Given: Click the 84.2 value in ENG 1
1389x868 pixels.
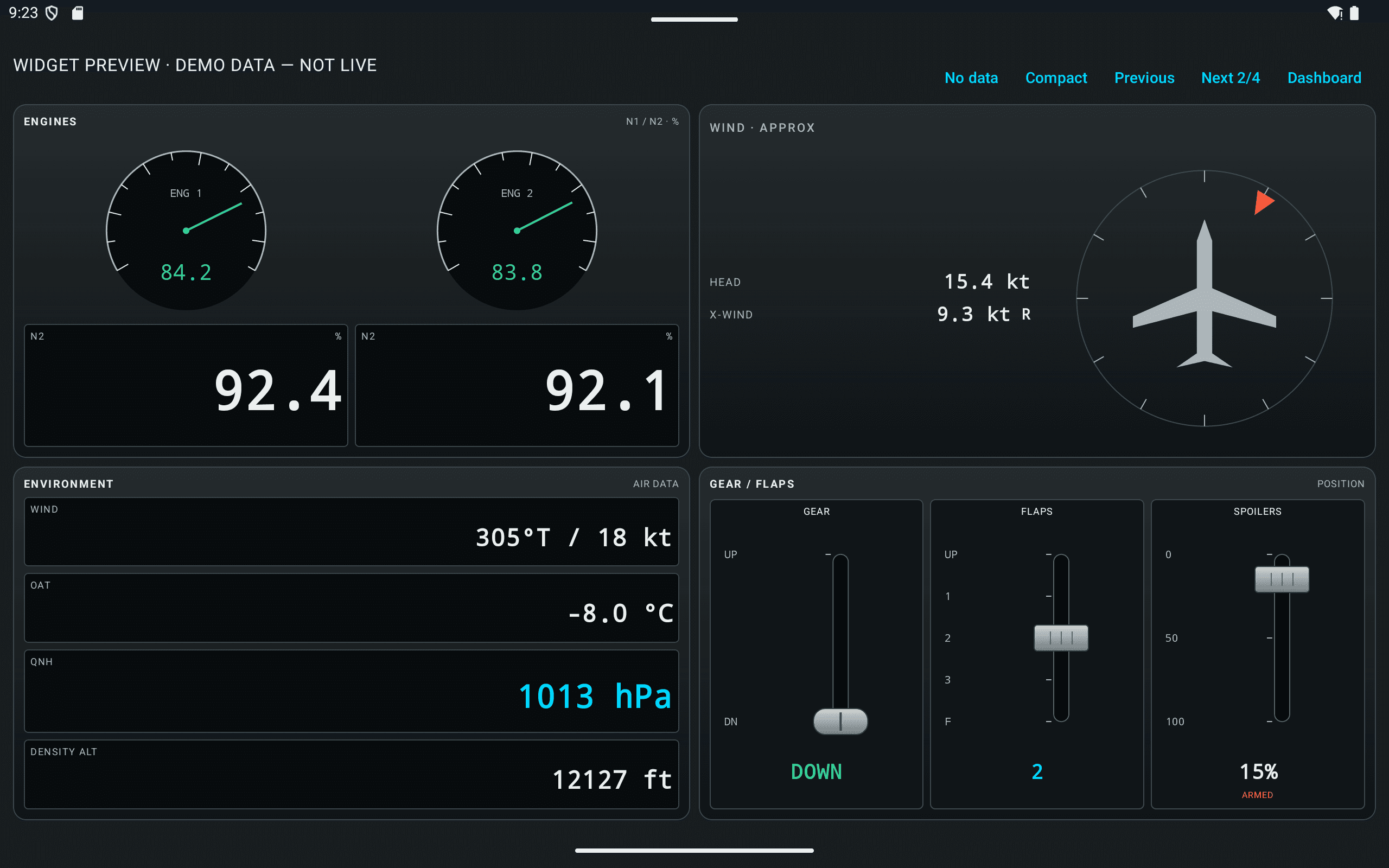Looking at the screenshot, I should point(186,272).
